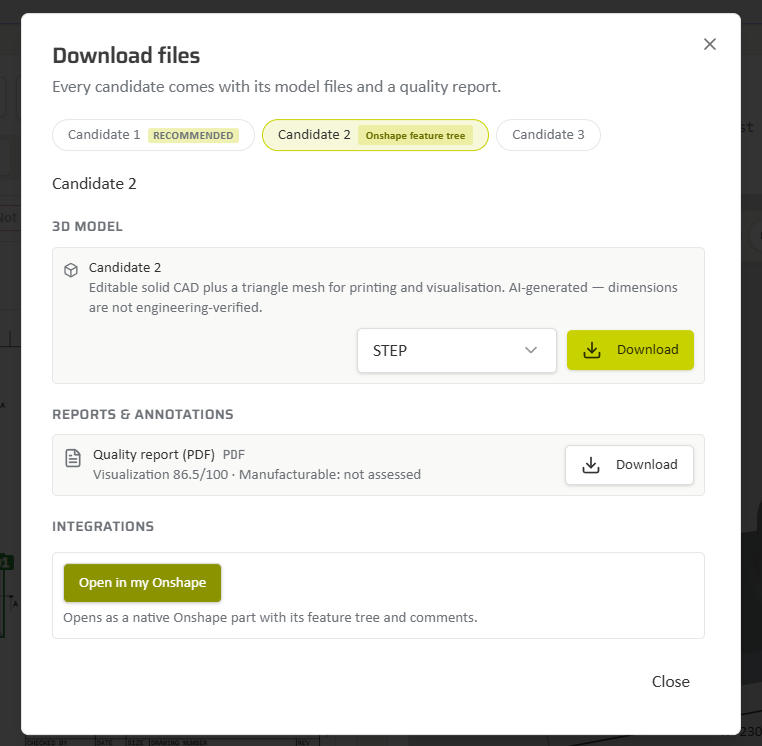Click the REPORTS & ANNOTATIONS label
This screenshot has height=746, width=762.
coord(143,415)
